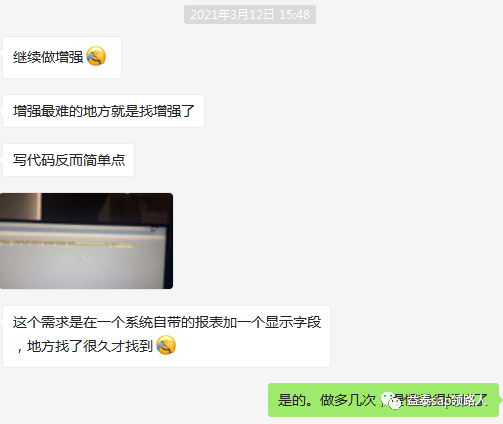Viewport: 503px width, 424px height.
Task: Click the text 地方找了很久才找到
Action: coord(90,346)
